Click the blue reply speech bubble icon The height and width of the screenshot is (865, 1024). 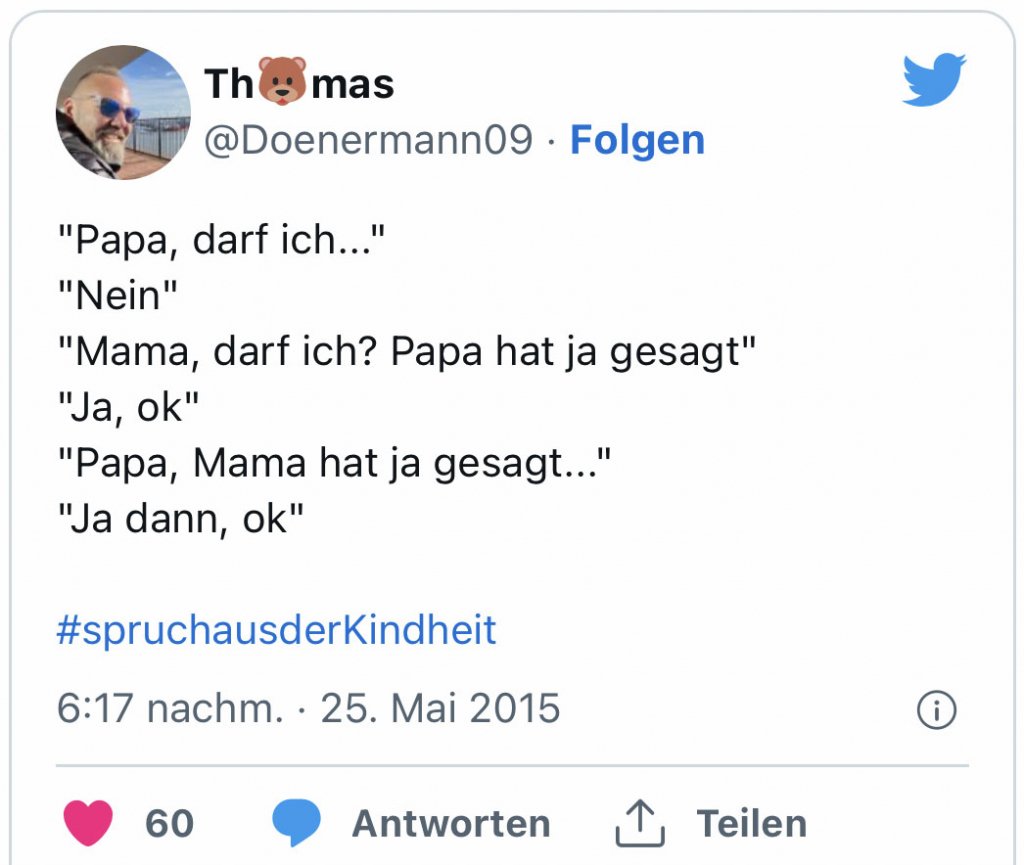[x=297, y=823]
